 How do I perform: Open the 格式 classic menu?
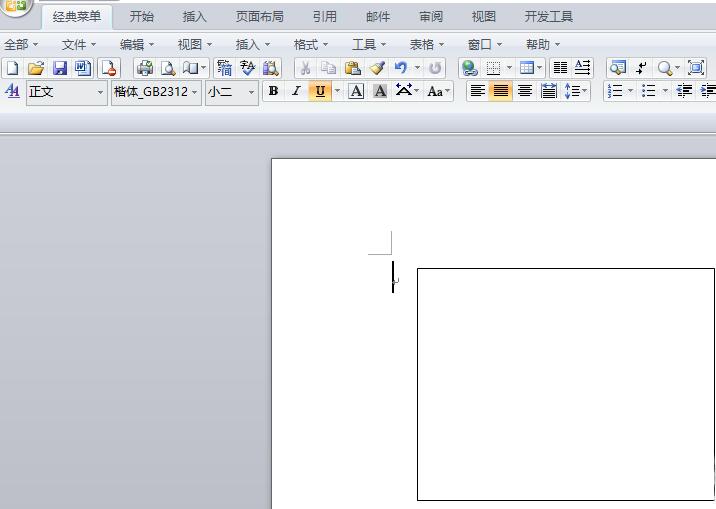pos(311,45)
